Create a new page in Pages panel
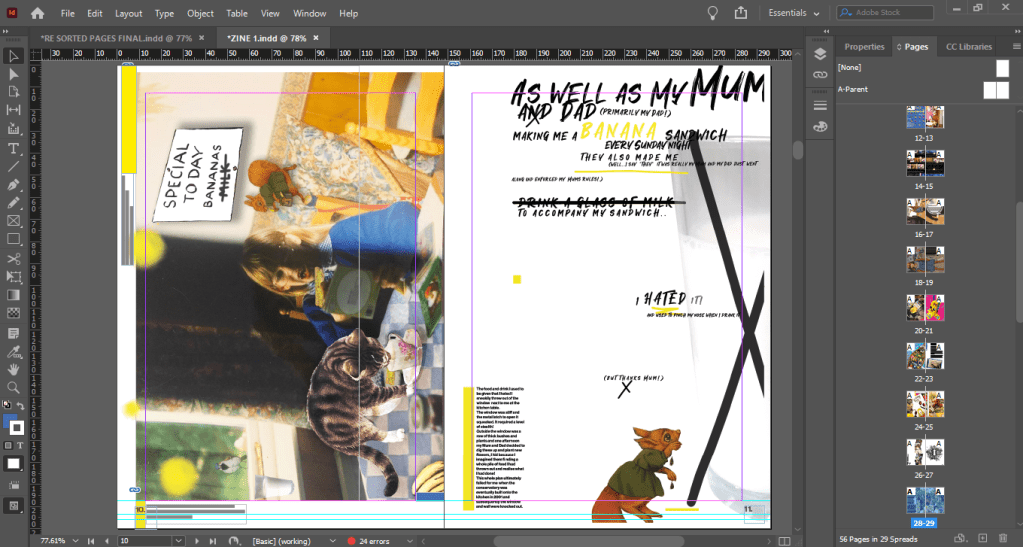The width and height of the screenshot is (1023, 547). pos(982,539)
